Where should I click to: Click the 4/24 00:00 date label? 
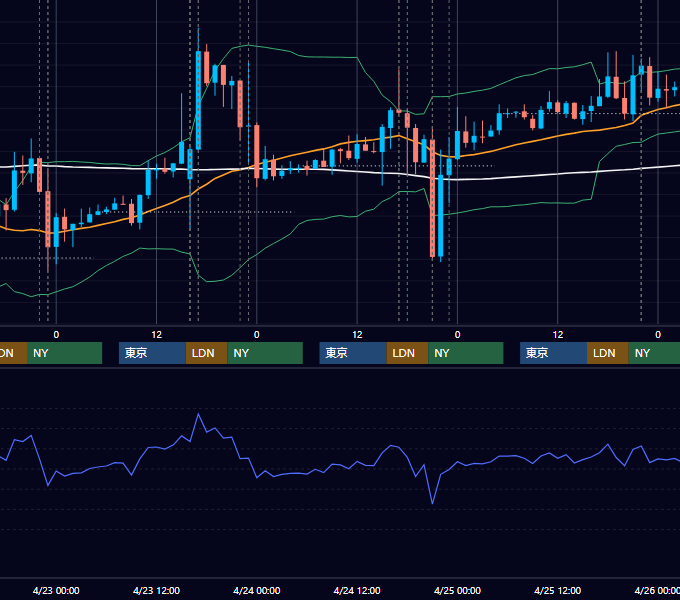tap(257, 590)
